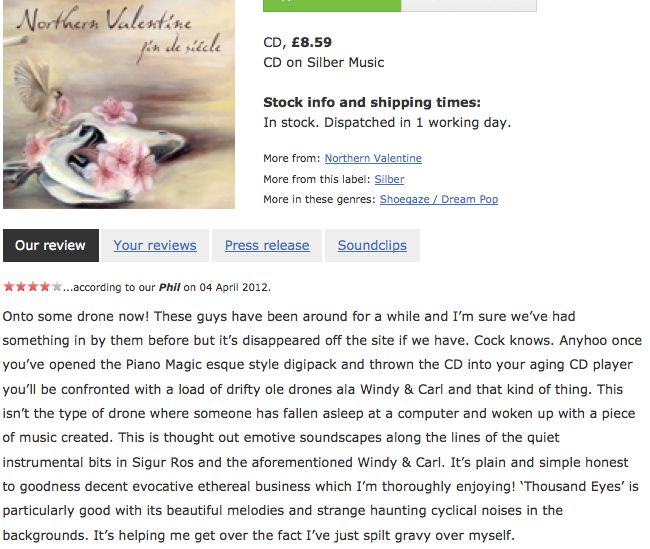Open the Northern Valentine album cover image
This screenshot has height=549, width=650.
119,104
